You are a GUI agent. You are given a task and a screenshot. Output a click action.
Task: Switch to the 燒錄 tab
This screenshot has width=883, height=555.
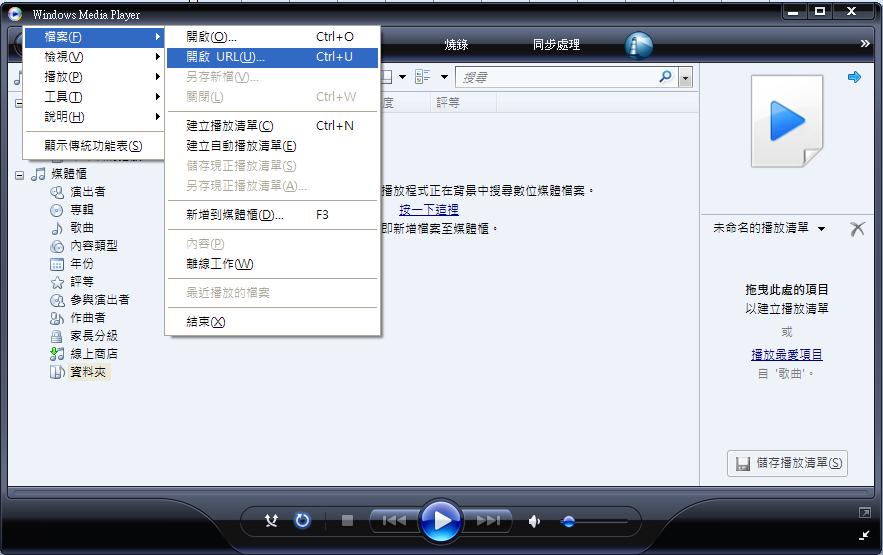click(456, 44)
